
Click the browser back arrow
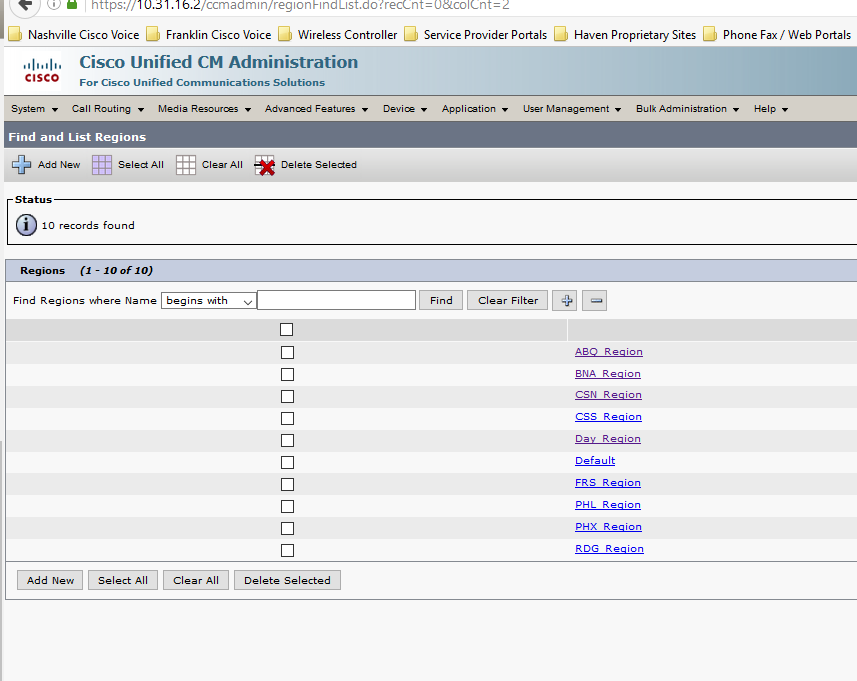click(x=25, y=5)
